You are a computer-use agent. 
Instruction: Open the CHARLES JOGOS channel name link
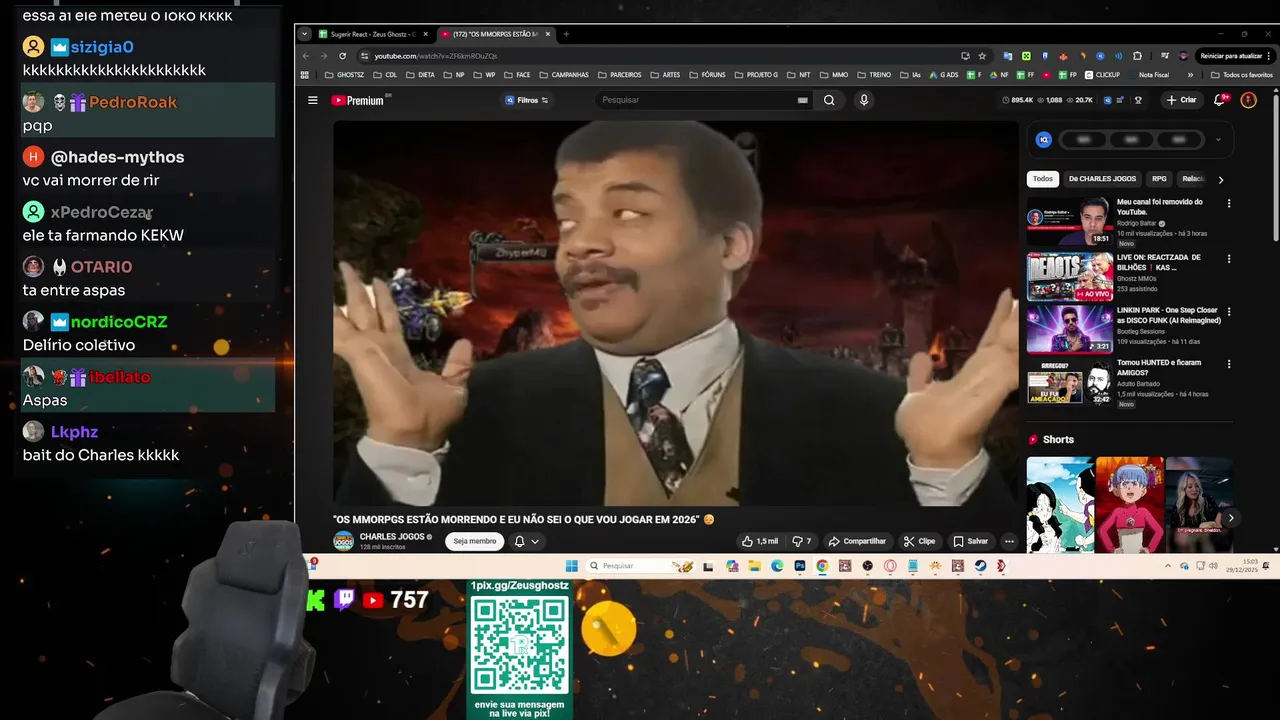coord(392,537)
